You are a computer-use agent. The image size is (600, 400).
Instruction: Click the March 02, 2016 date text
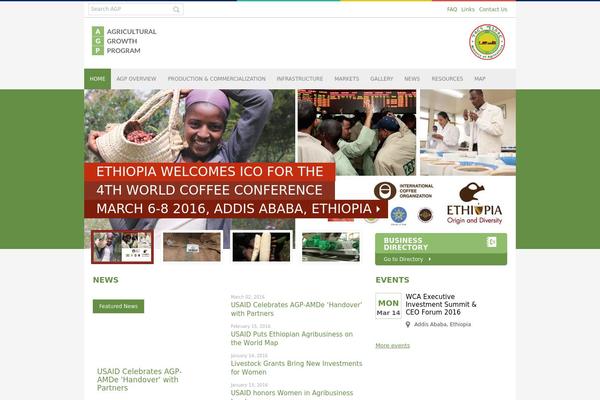tap(248, 297)
